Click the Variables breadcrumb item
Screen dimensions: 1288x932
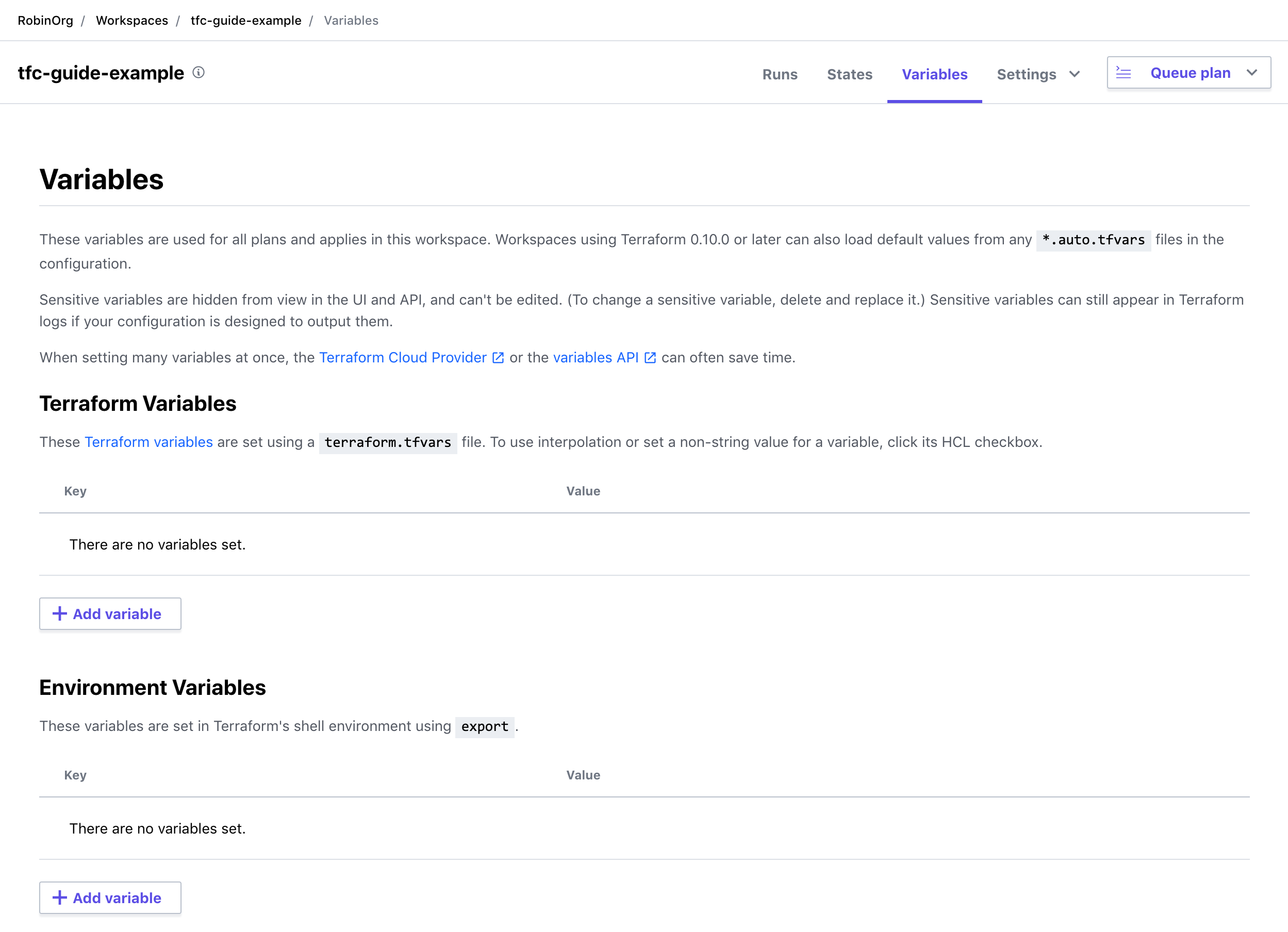[351, 21]
